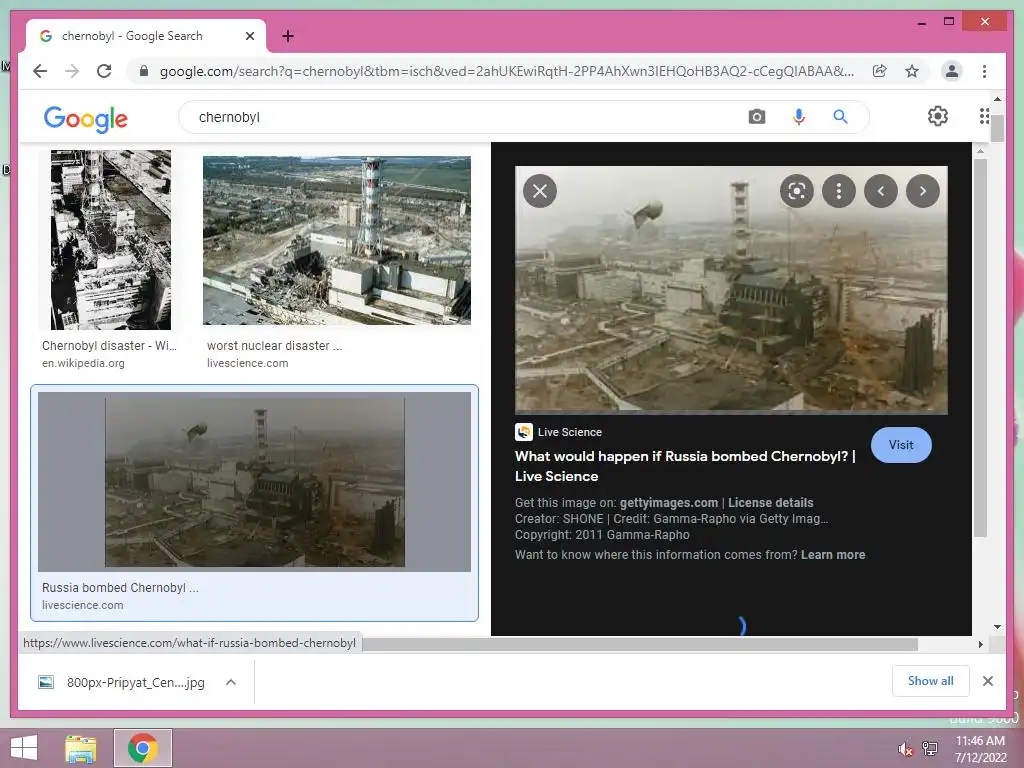Open Google quick settings gear
1024x768 pixels.
[x=938, y=116]
